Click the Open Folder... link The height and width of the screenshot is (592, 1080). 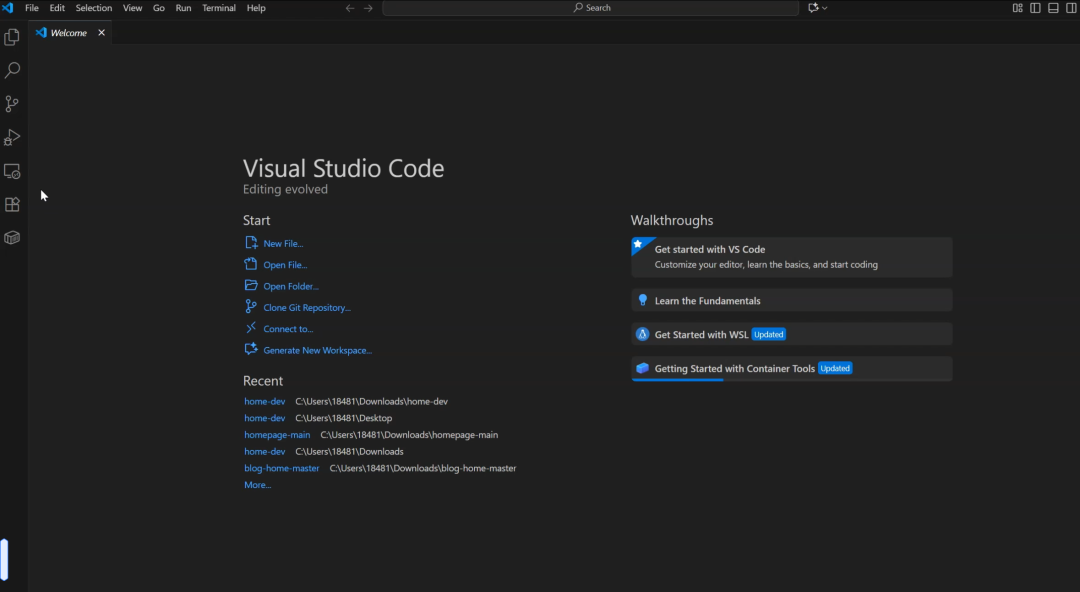291,286
